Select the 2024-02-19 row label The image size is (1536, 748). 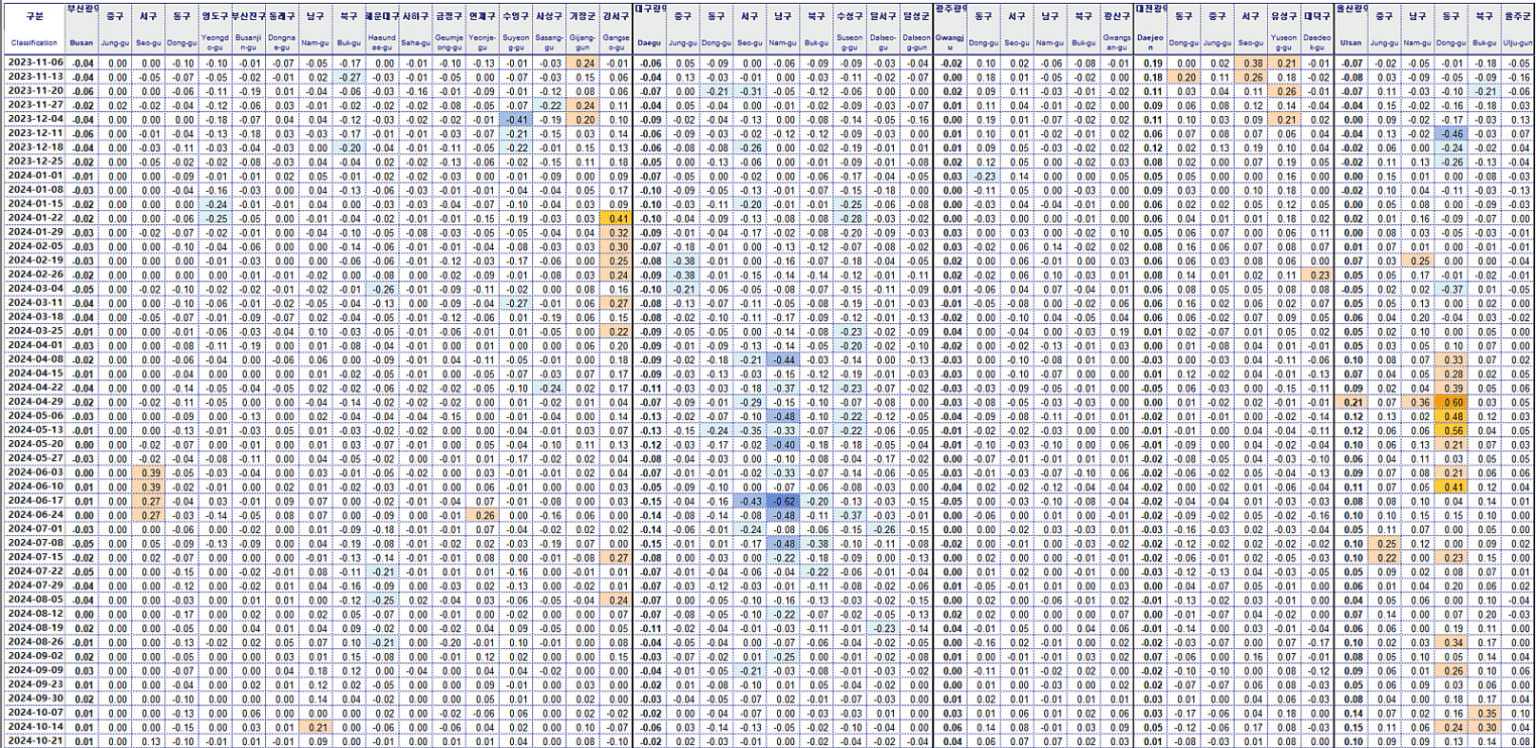tap(32, 260)
